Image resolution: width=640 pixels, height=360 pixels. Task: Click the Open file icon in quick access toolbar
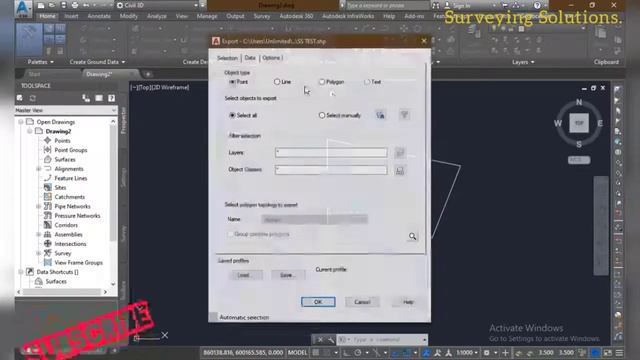[52, 5]
